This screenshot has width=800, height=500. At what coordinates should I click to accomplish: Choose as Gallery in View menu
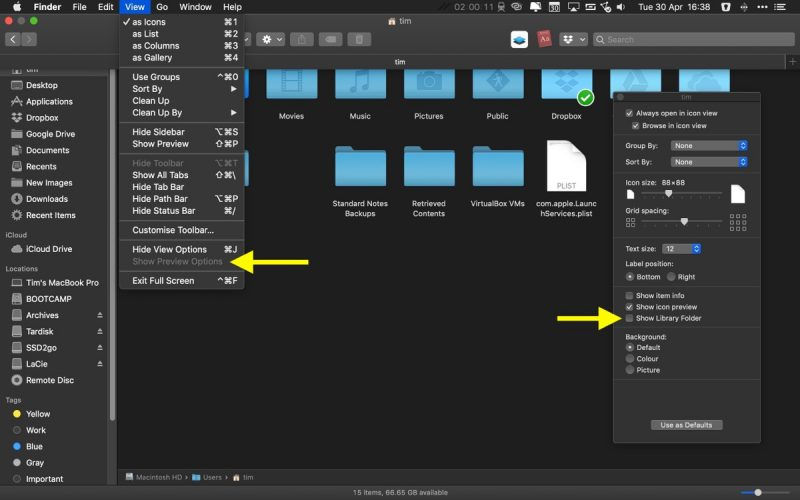tap(182, 58)
